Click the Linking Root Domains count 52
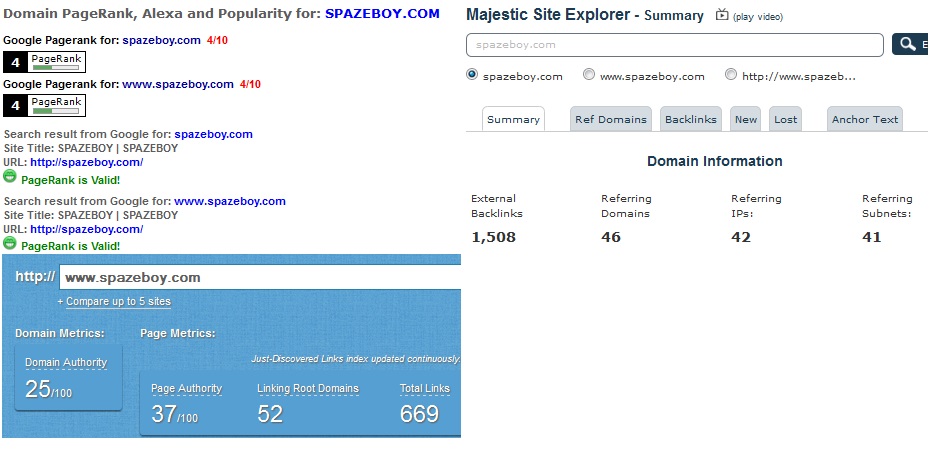 (x=270, y=414)
